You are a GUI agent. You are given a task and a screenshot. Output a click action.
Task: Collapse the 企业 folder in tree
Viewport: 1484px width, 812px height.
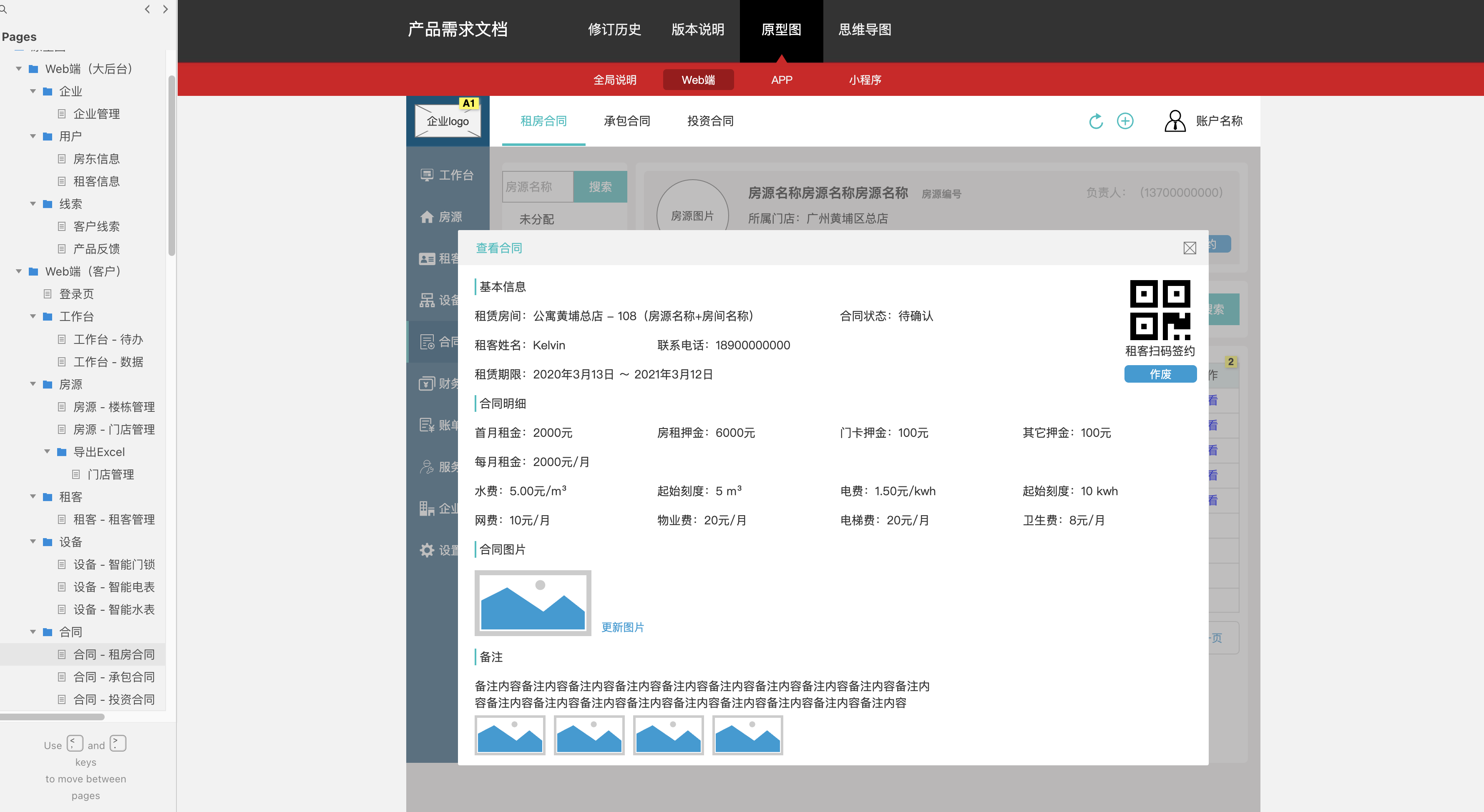[x=33, y=92]
